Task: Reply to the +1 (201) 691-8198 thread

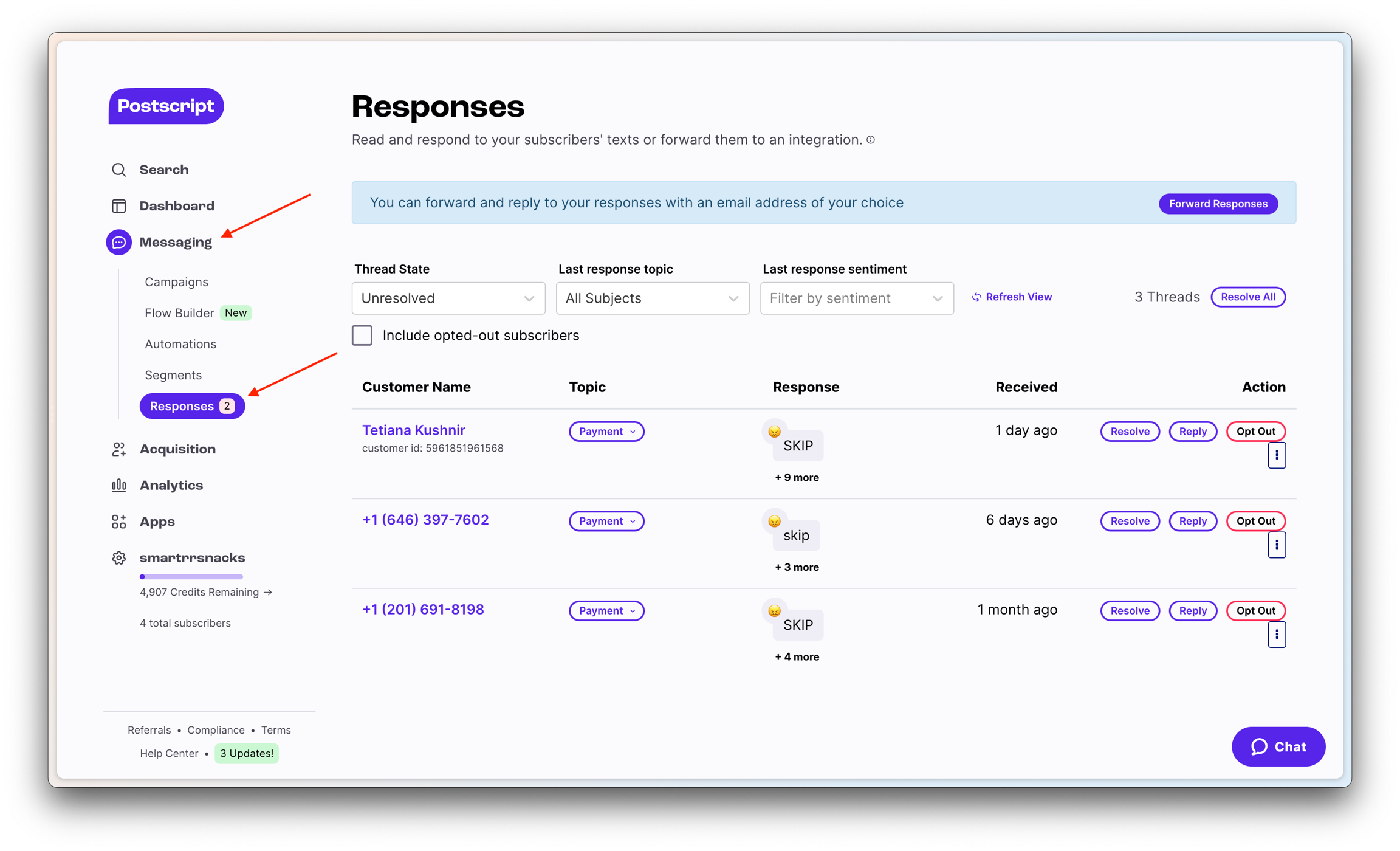Action: click(1192, 610)
